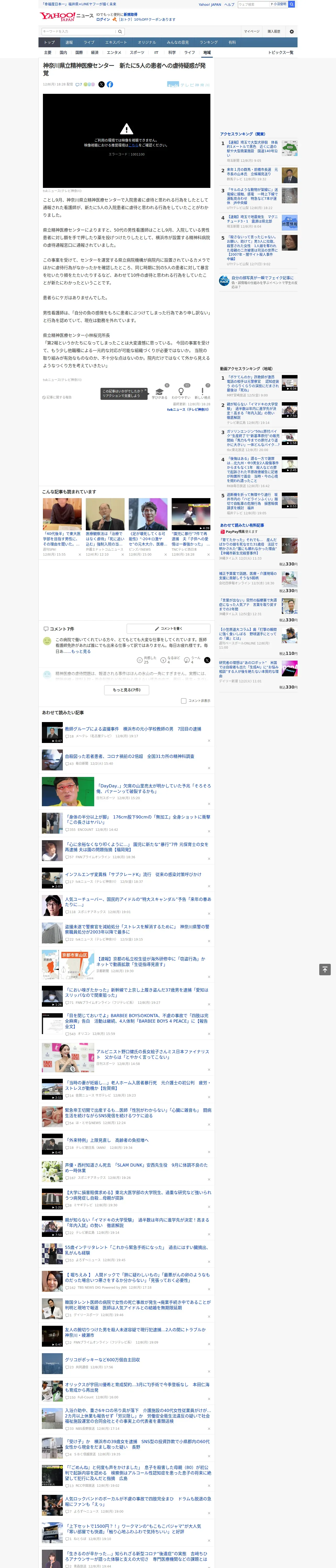This screenshot has width=336, height=1568.
Task: Click the なるほど reaction on first comment
Action: coord(164,660)
